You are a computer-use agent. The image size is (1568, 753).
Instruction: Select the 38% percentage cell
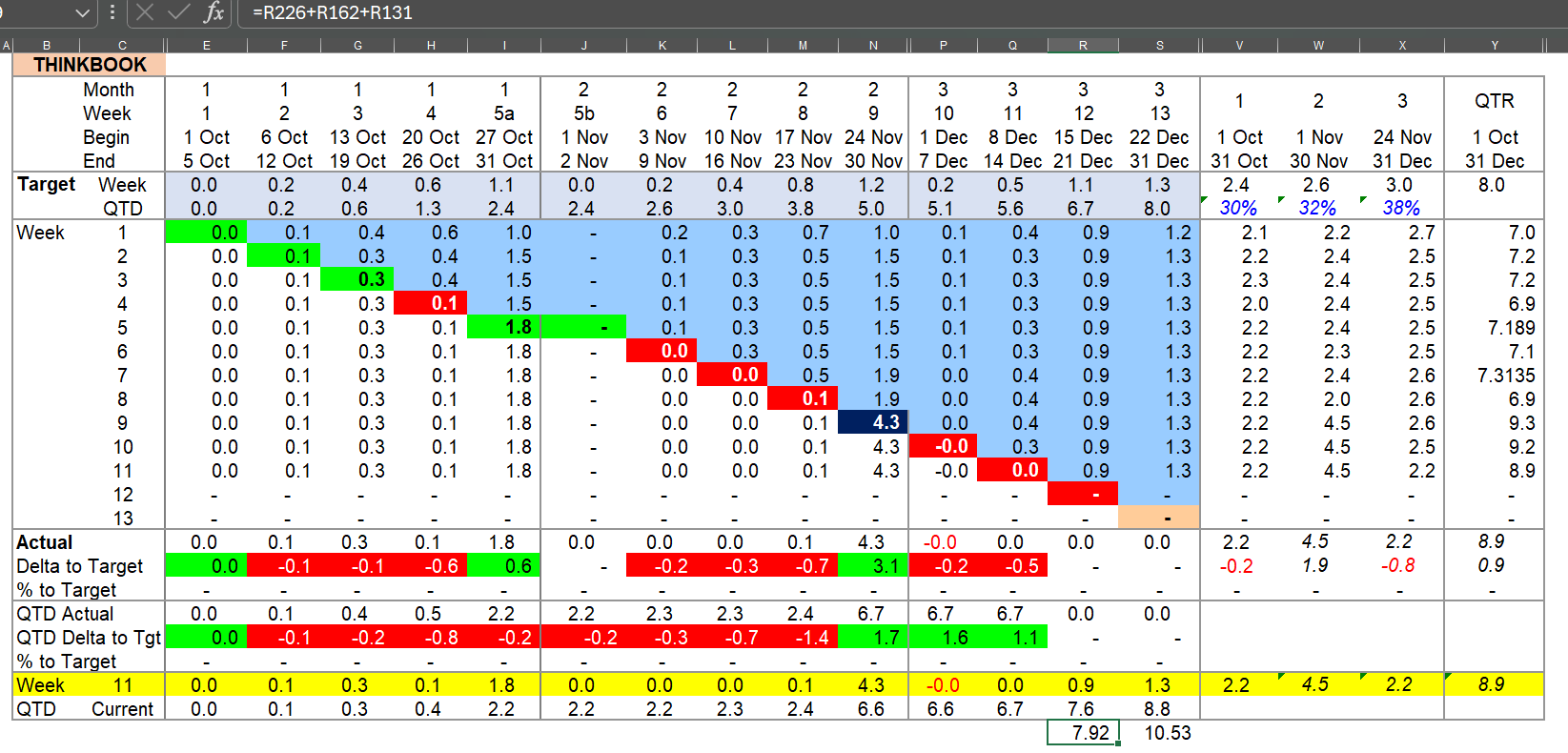click(1401, 208)
